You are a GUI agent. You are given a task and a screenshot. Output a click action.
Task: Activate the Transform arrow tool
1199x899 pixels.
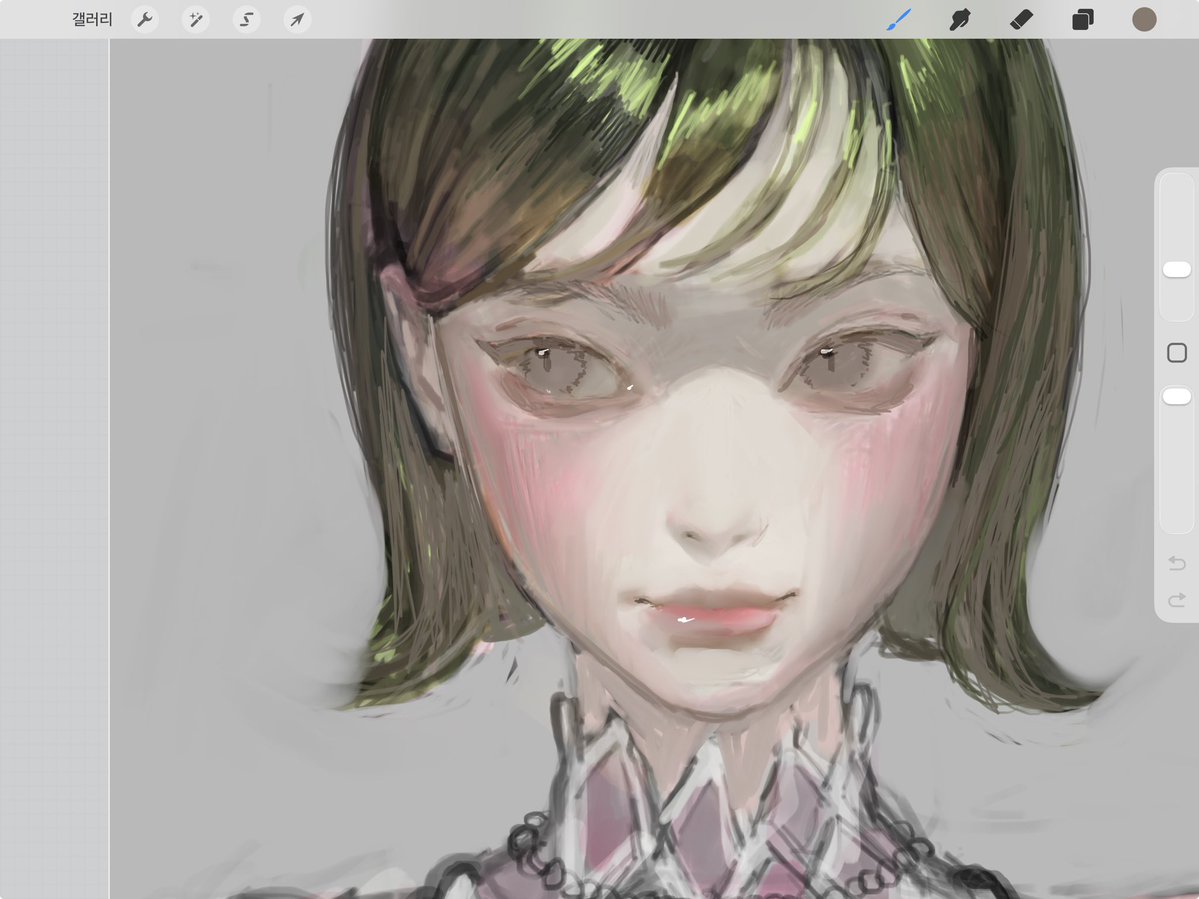coord(297,19)
